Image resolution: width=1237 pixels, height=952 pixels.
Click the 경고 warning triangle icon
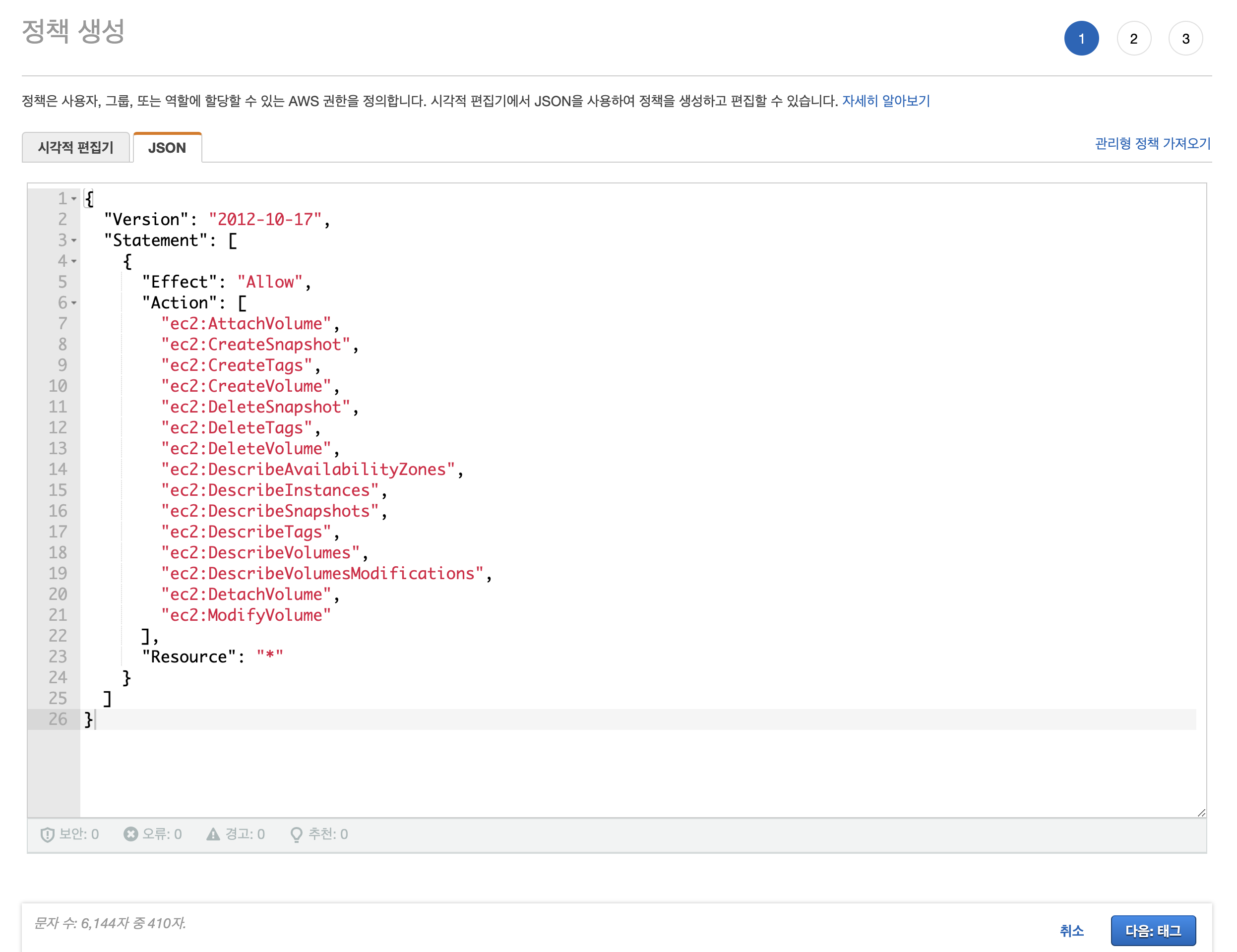pos(213,834)
